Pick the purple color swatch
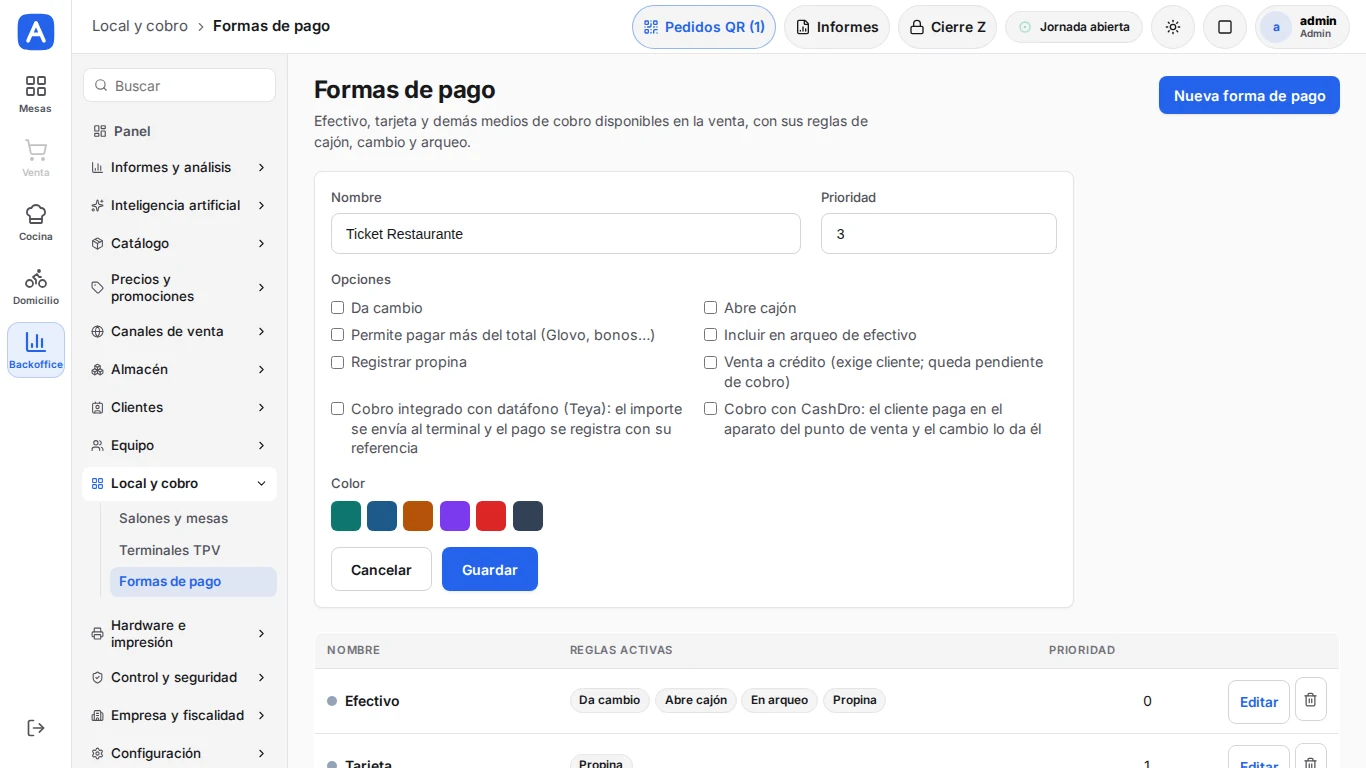 pos(455,516)
